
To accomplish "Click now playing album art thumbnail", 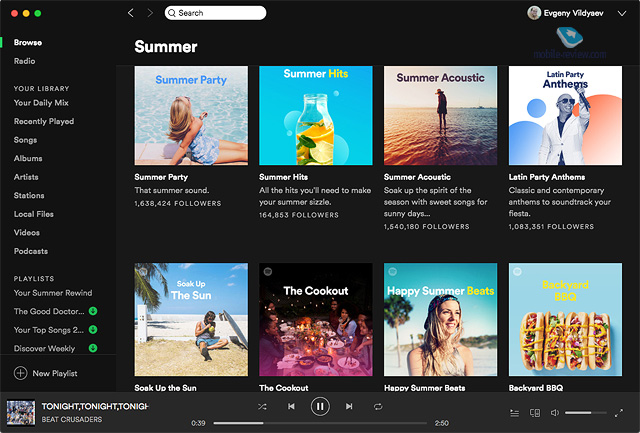I will 21,413.
